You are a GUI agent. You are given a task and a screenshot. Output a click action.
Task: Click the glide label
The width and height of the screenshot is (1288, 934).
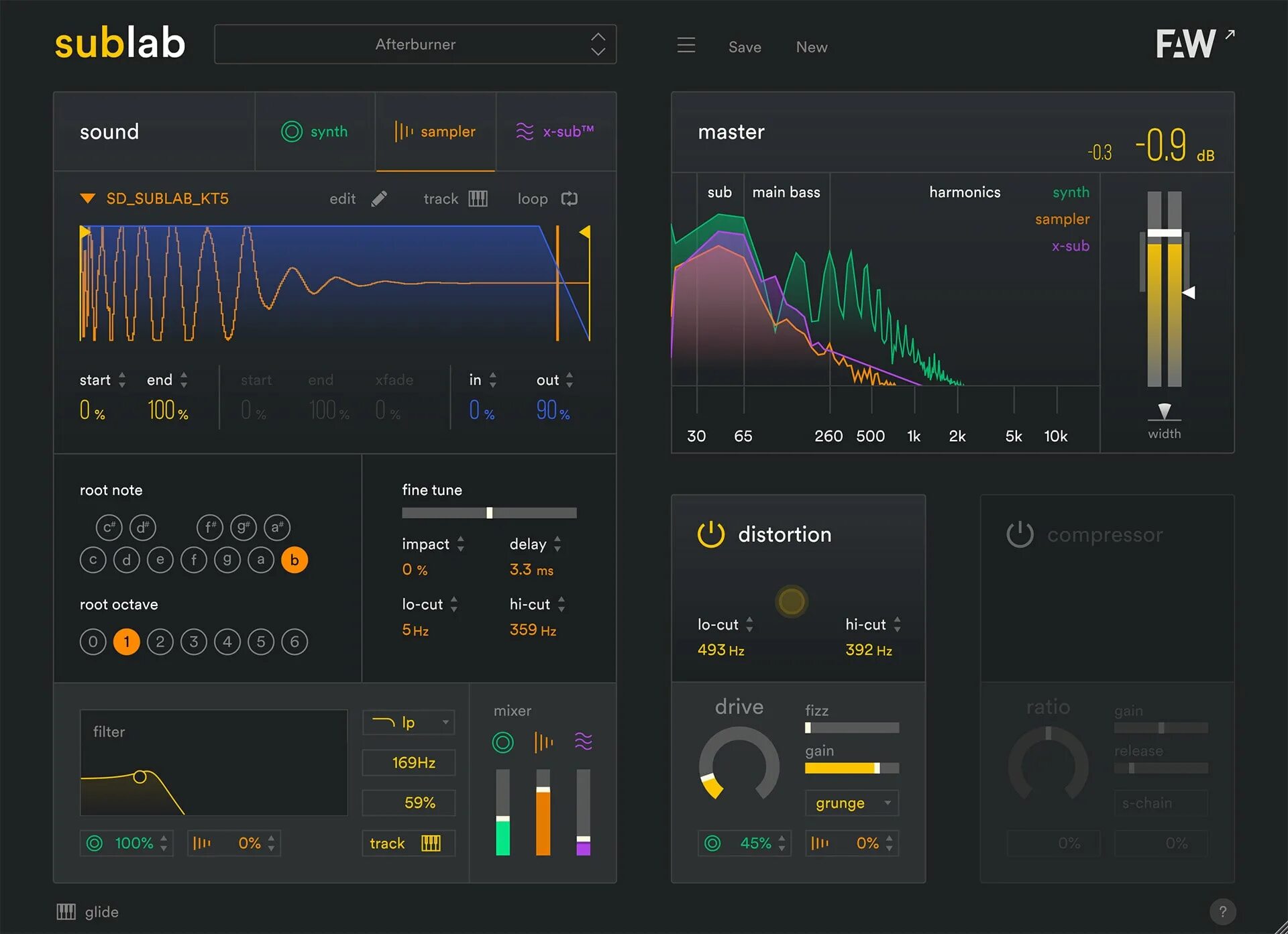point(101,912)
